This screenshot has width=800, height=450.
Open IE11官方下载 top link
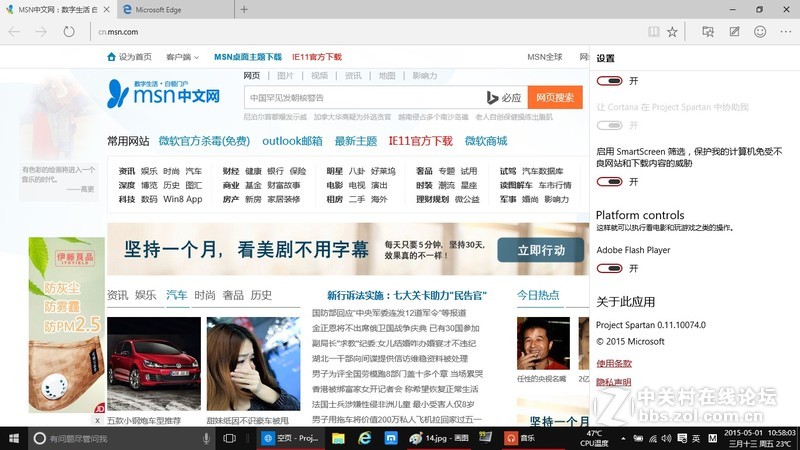coord(316,57)
